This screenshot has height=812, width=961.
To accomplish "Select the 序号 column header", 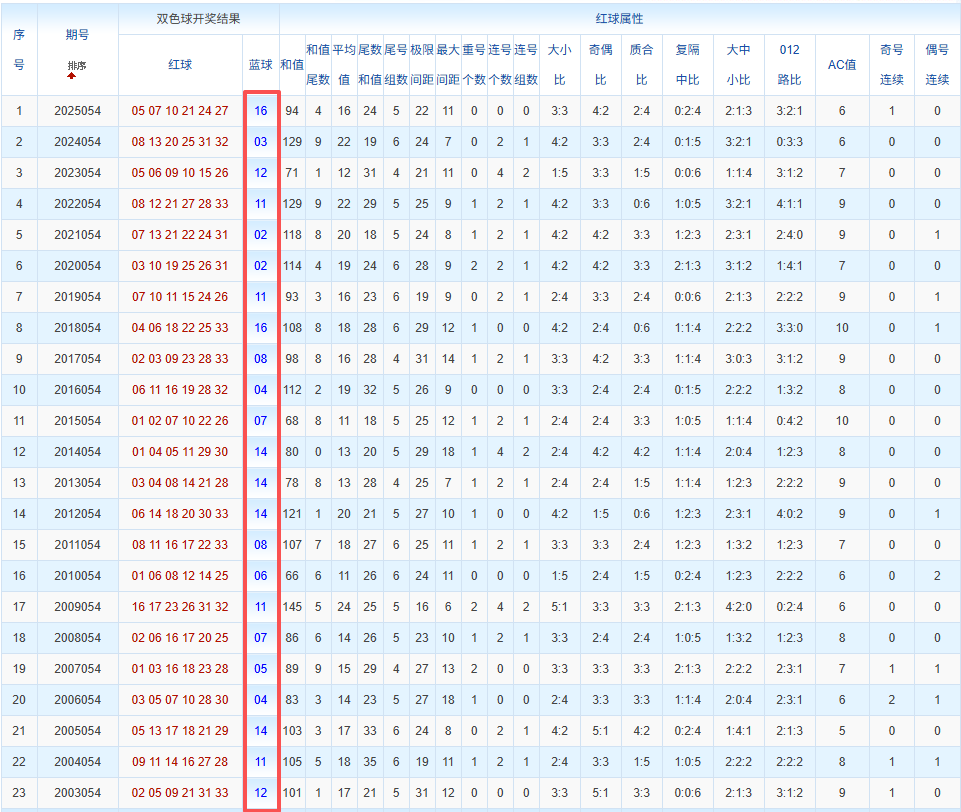I will tap(19, 50).
